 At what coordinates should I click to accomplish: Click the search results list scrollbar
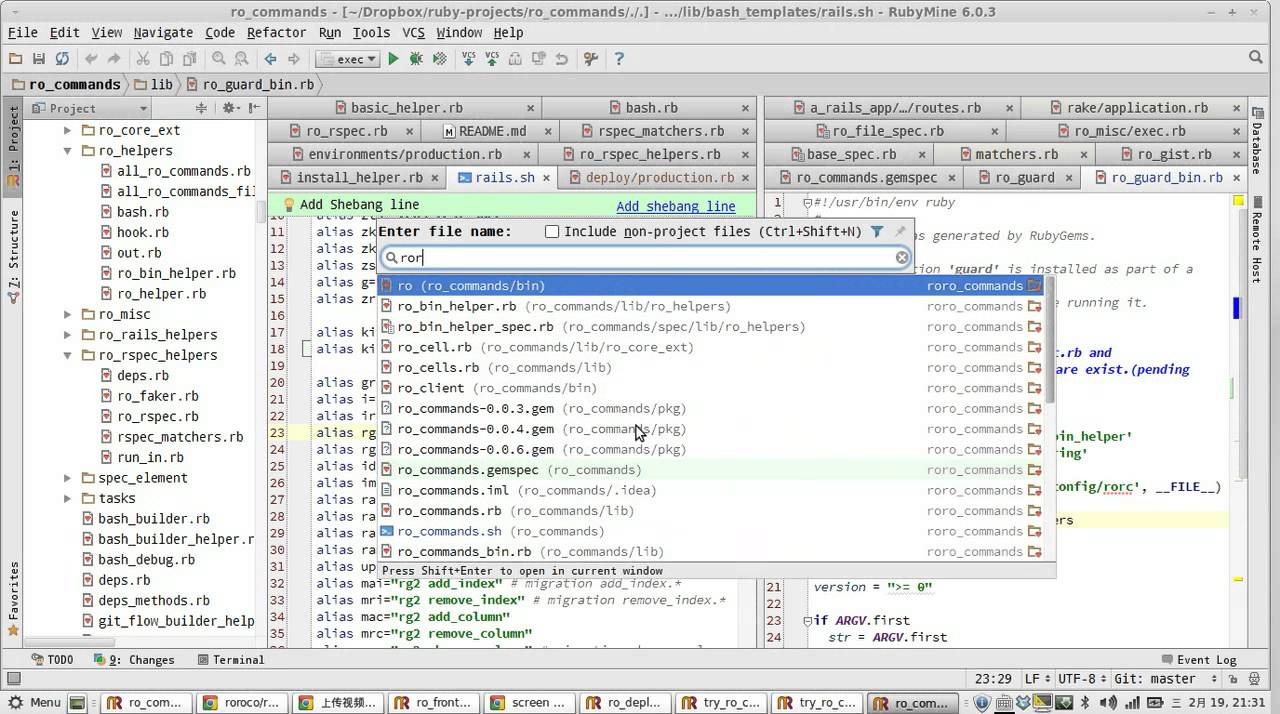1050,340
